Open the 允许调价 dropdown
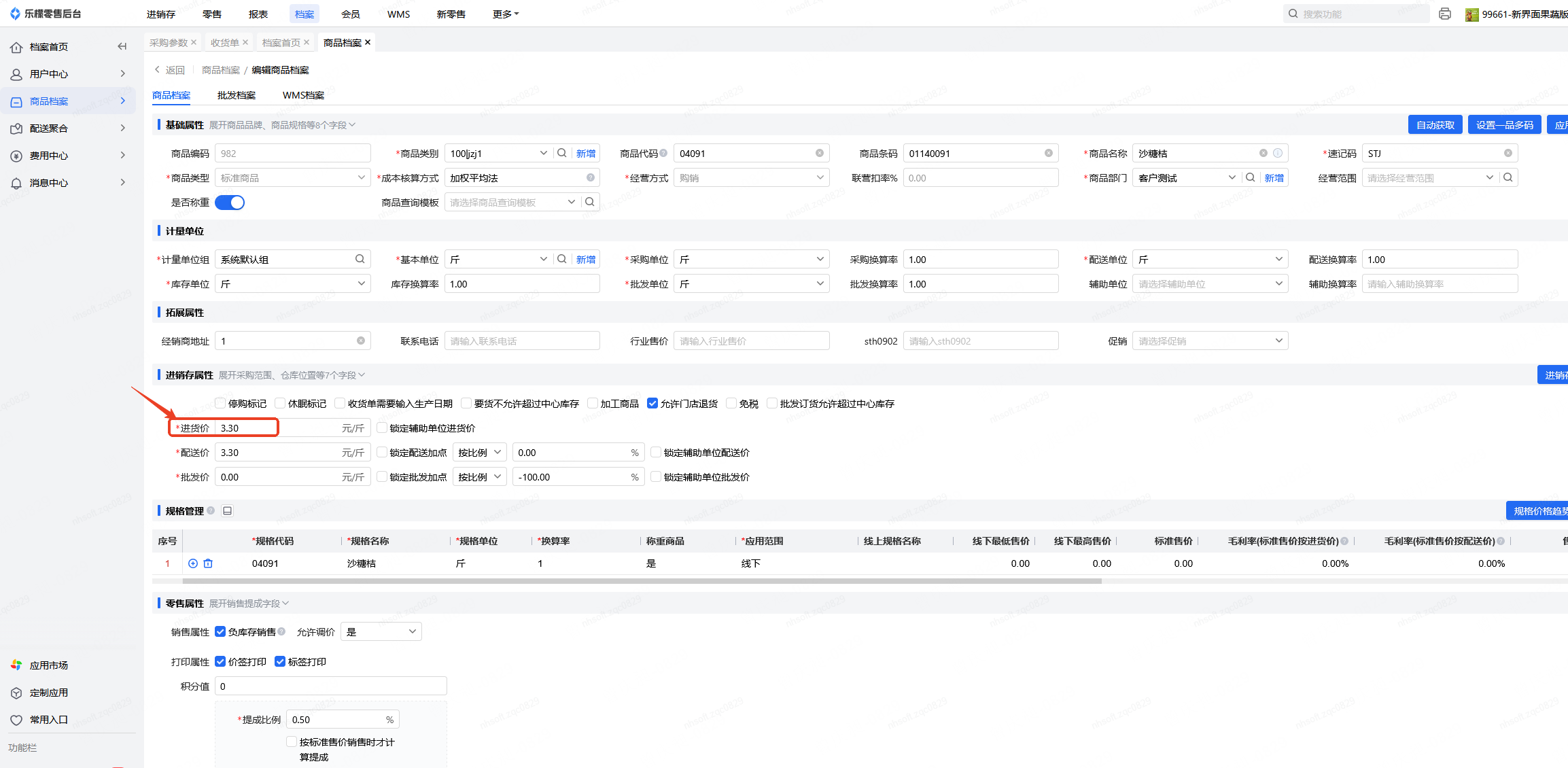 381,632
